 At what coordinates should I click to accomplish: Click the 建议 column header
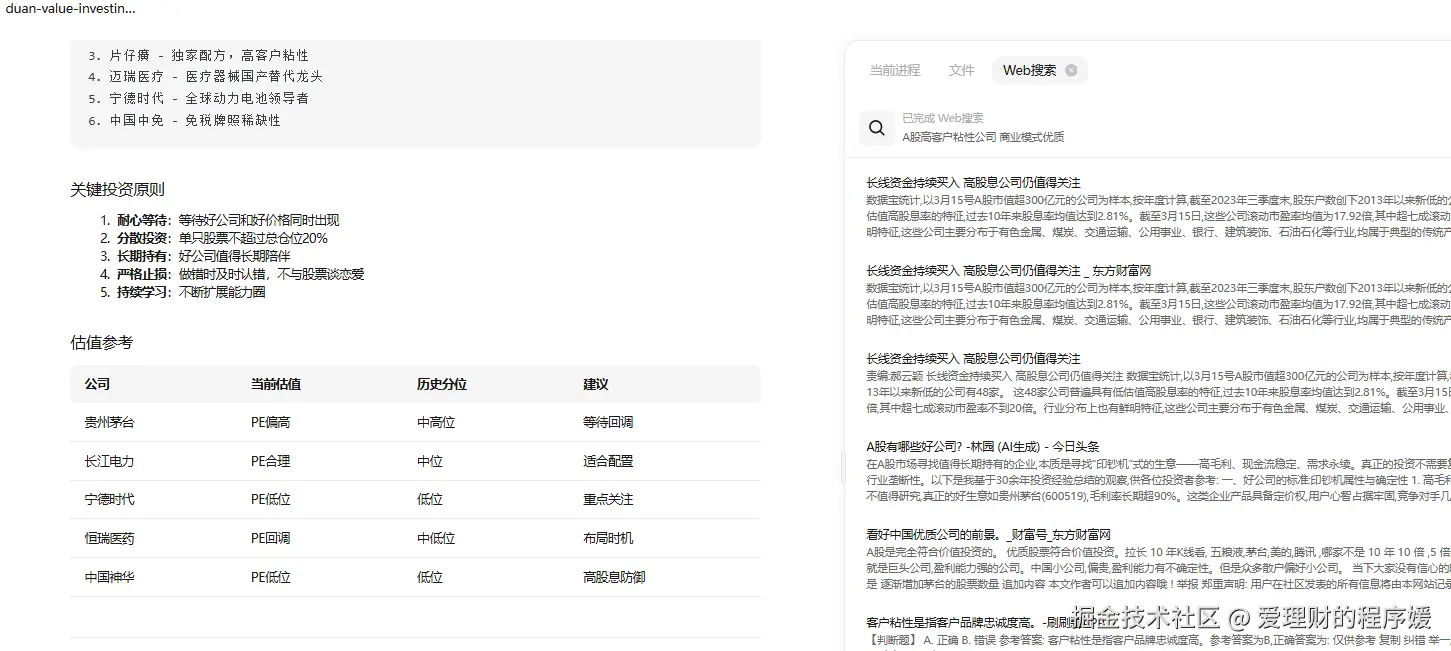[x=594, y=383]
